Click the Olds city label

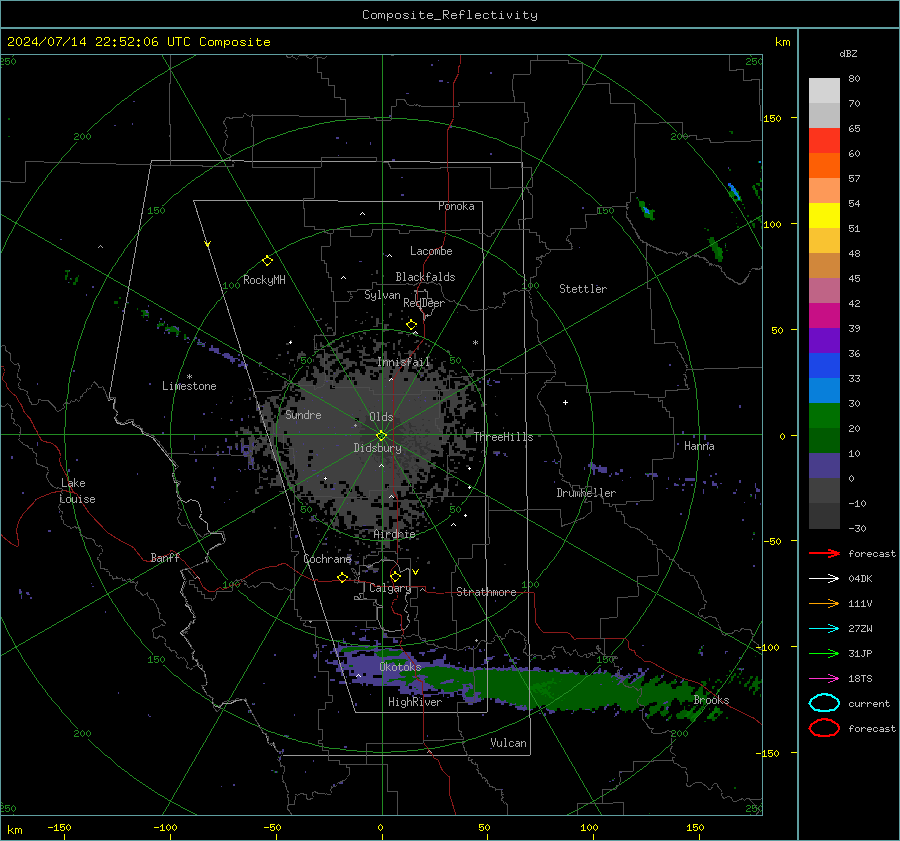[x=381, y=417]
